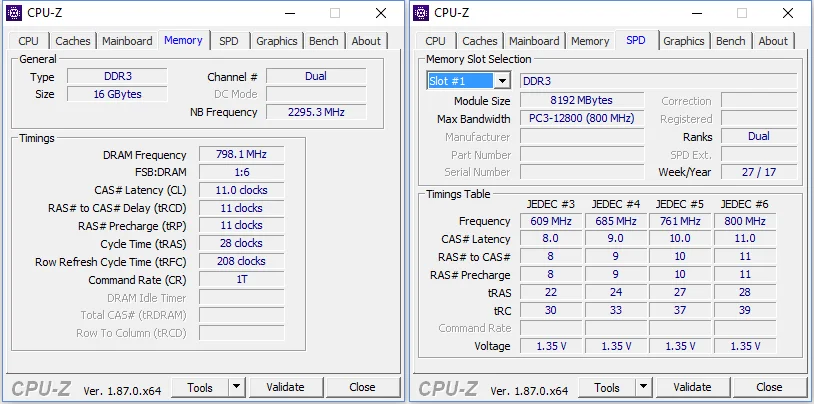Select the Memory tab in left window
The width and height of the screenshot is (814, 404).
[183, 40]
